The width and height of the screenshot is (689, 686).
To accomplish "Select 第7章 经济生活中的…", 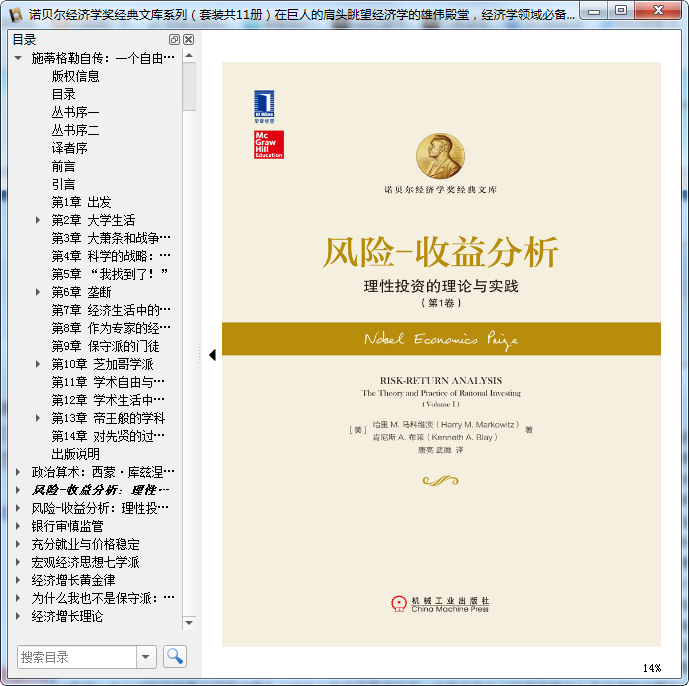I will (x=111, y=310).
